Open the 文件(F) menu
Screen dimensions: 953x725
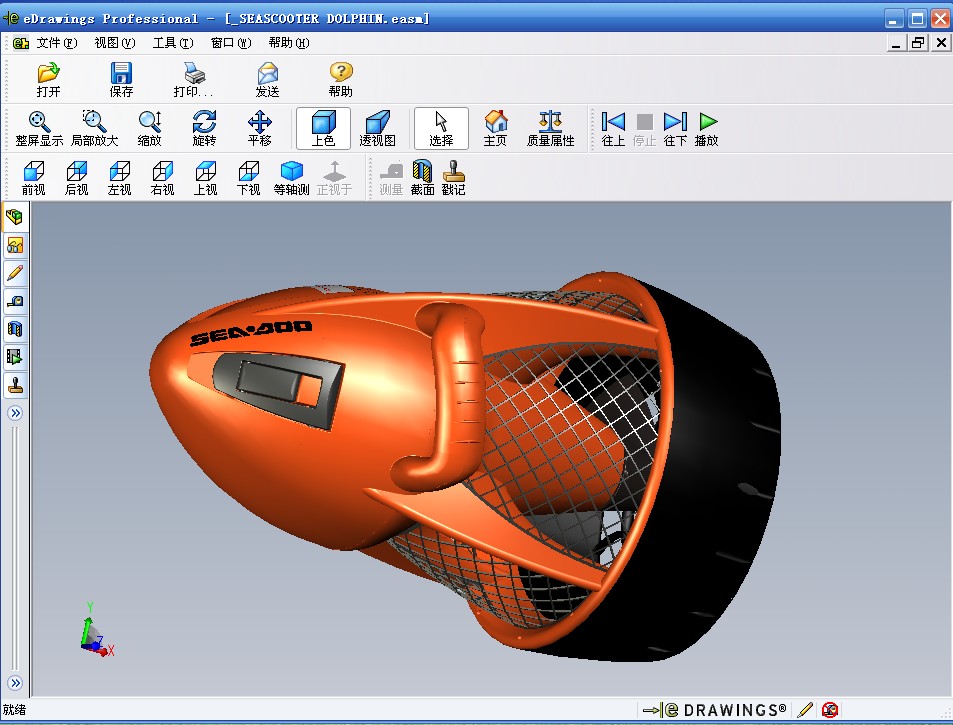[57, 43]
